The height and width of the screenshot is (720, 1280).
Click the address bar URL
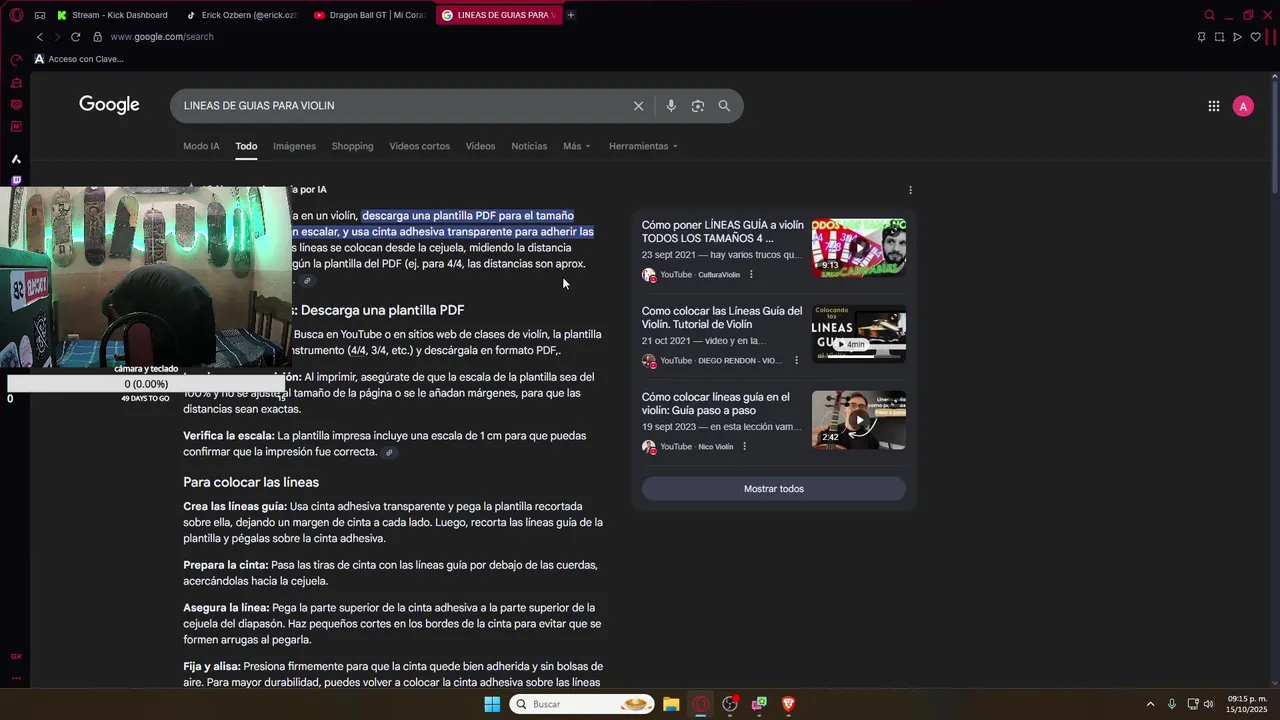[162, 37]
